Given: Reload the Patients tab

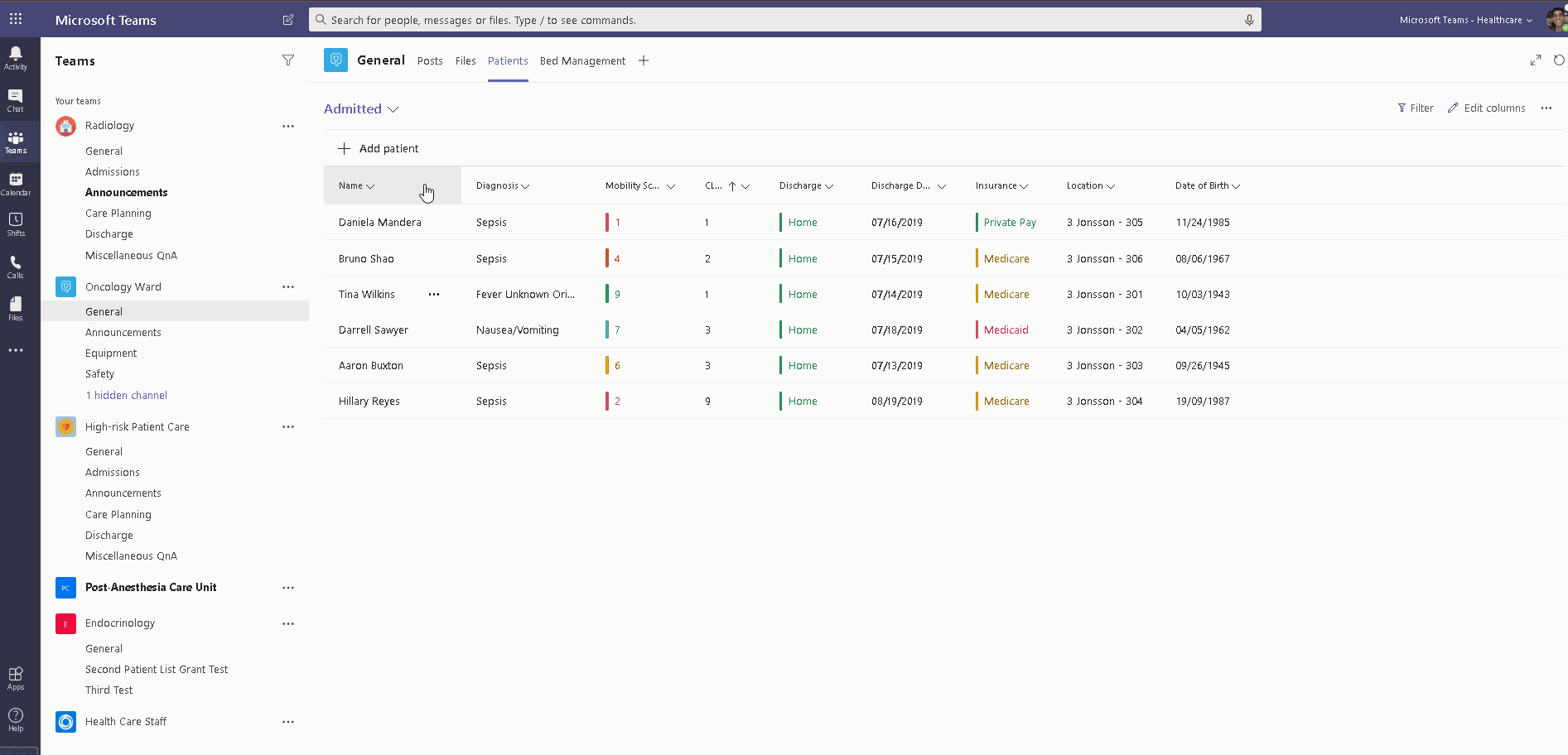Looking at the screenshot, I should [x=1559, y=60].
